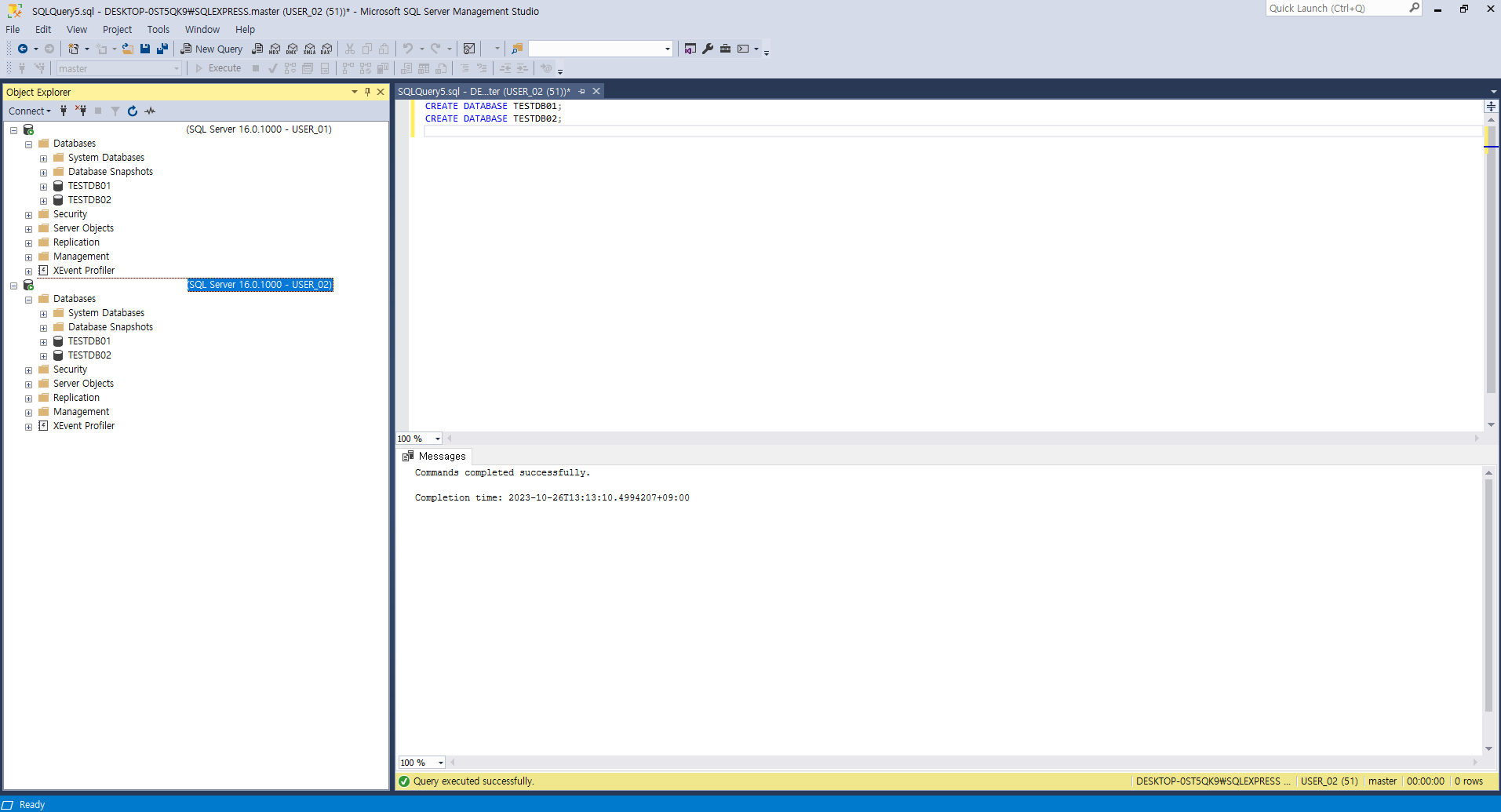Open Analysis Services XMLA Query
The height and width of the screenshot is (812, 1501).
pos(309,49)
